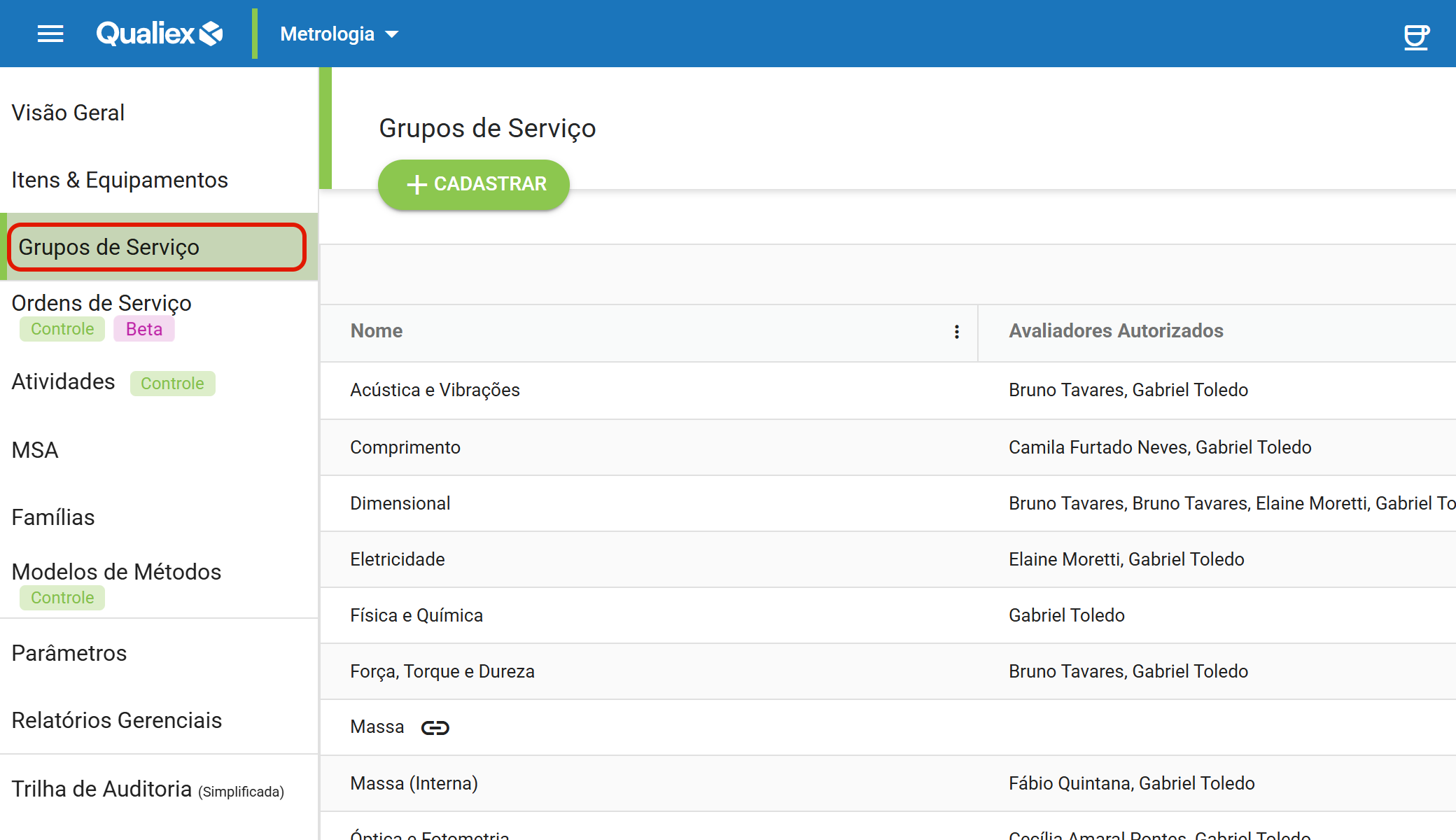Go to Visão Geral

tap(68, 113)
